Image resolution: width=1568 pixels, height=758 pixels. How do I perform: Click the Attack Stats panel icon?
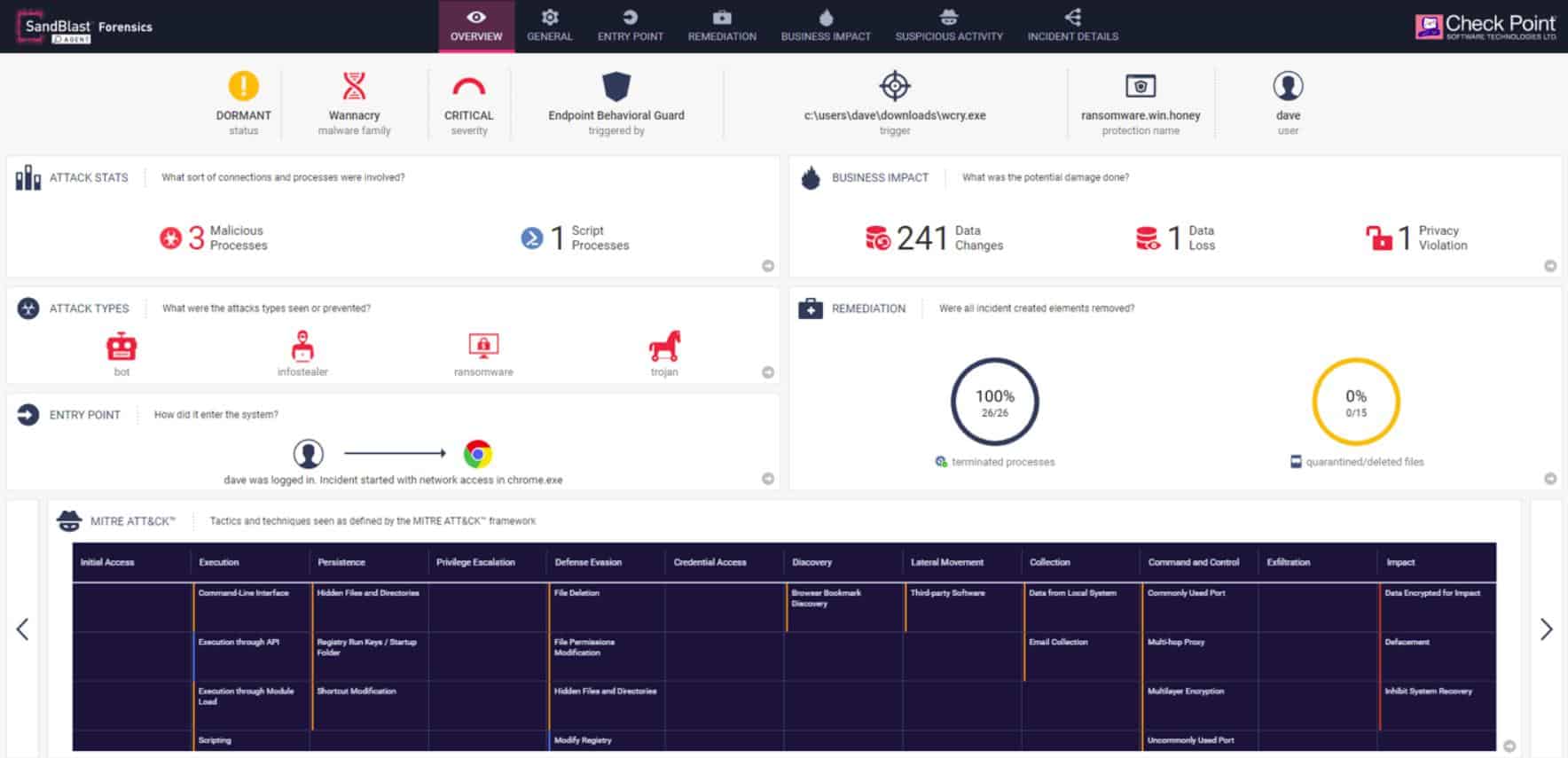(x=28, y=177)
